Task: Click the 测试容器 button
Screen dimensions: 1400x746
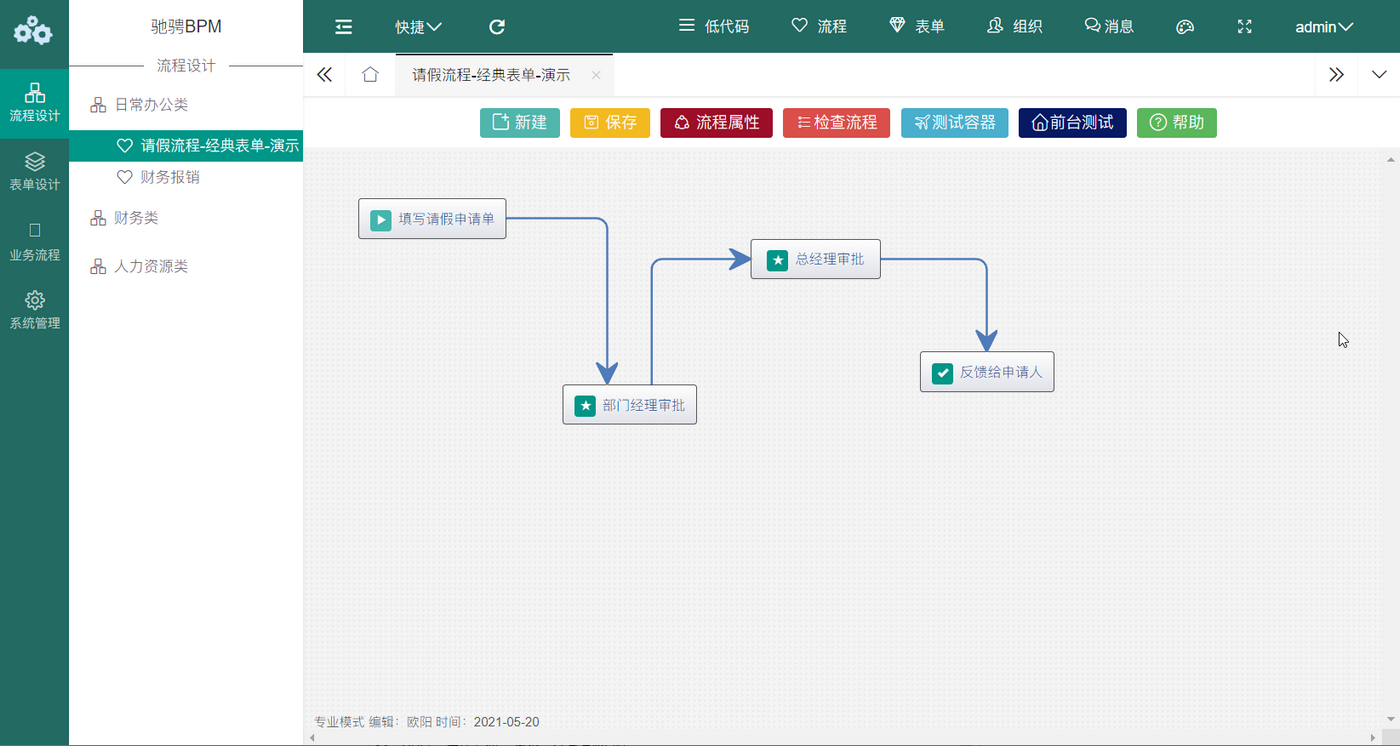Action: click(955, 123)
